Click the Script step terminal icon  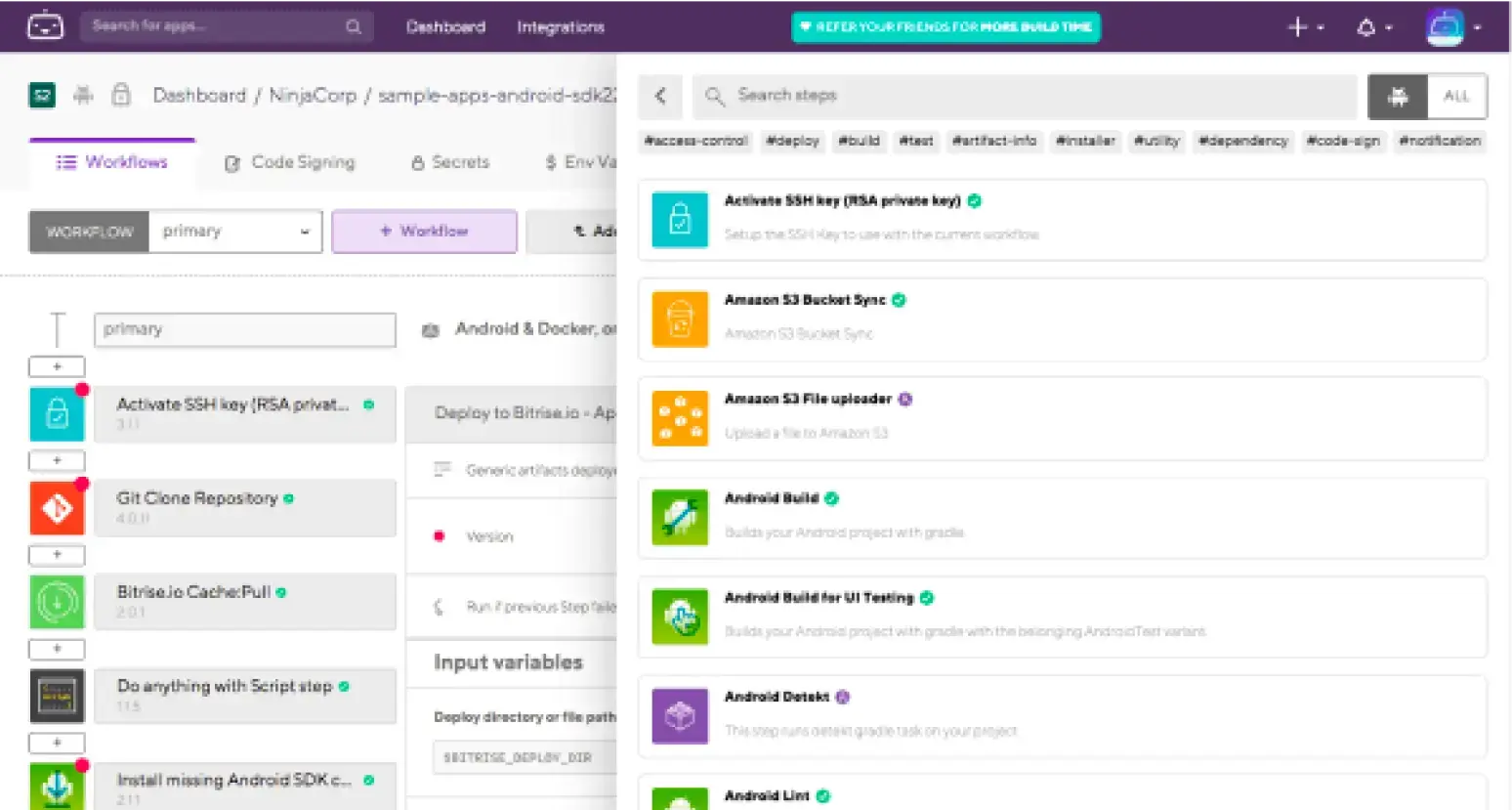coord(57,696)
